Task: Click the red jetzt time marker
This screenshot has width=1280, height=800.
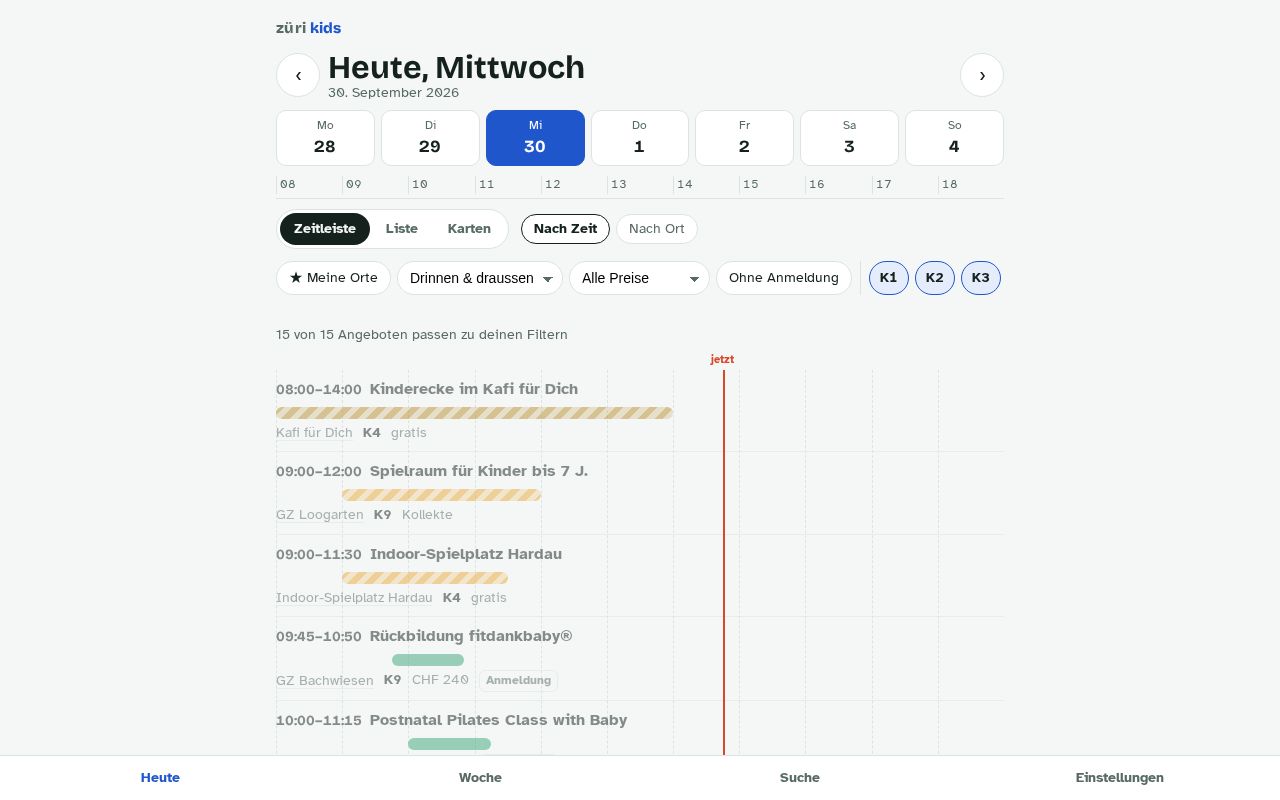Action: [723, 359]
